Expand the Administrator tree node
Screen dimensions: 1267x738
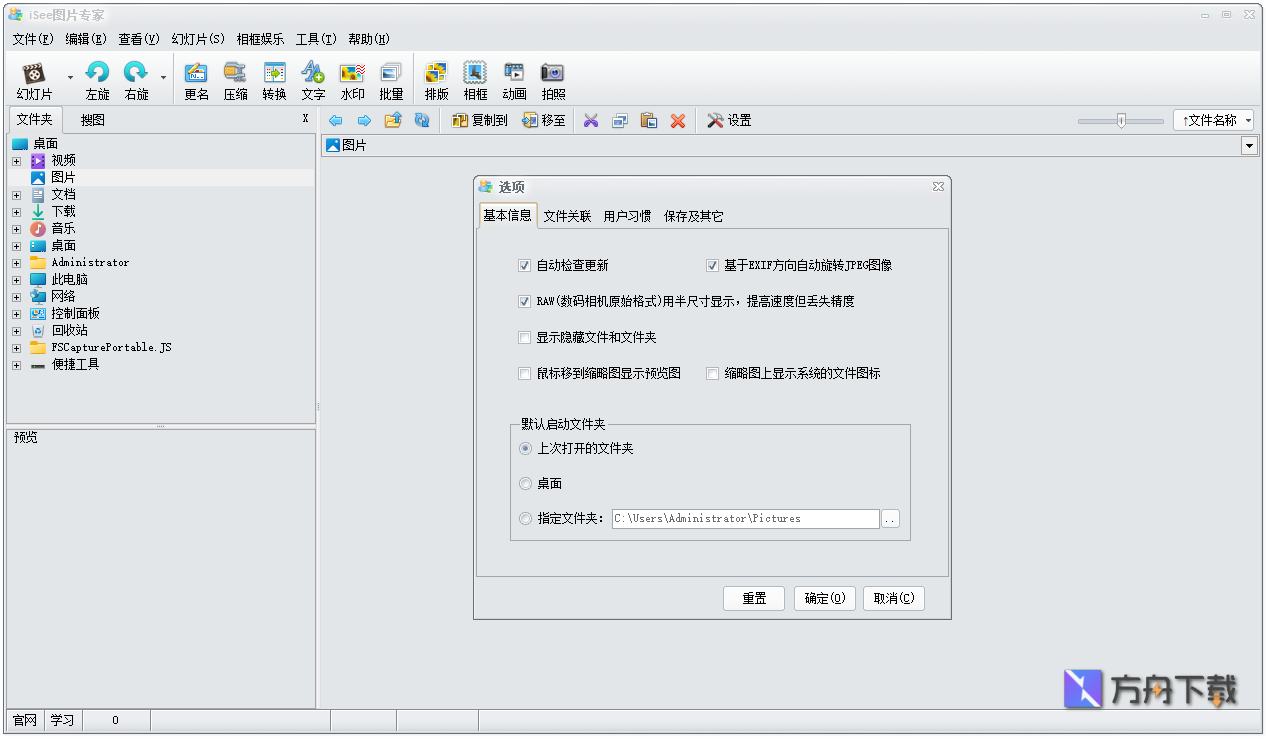coord(16,263)
